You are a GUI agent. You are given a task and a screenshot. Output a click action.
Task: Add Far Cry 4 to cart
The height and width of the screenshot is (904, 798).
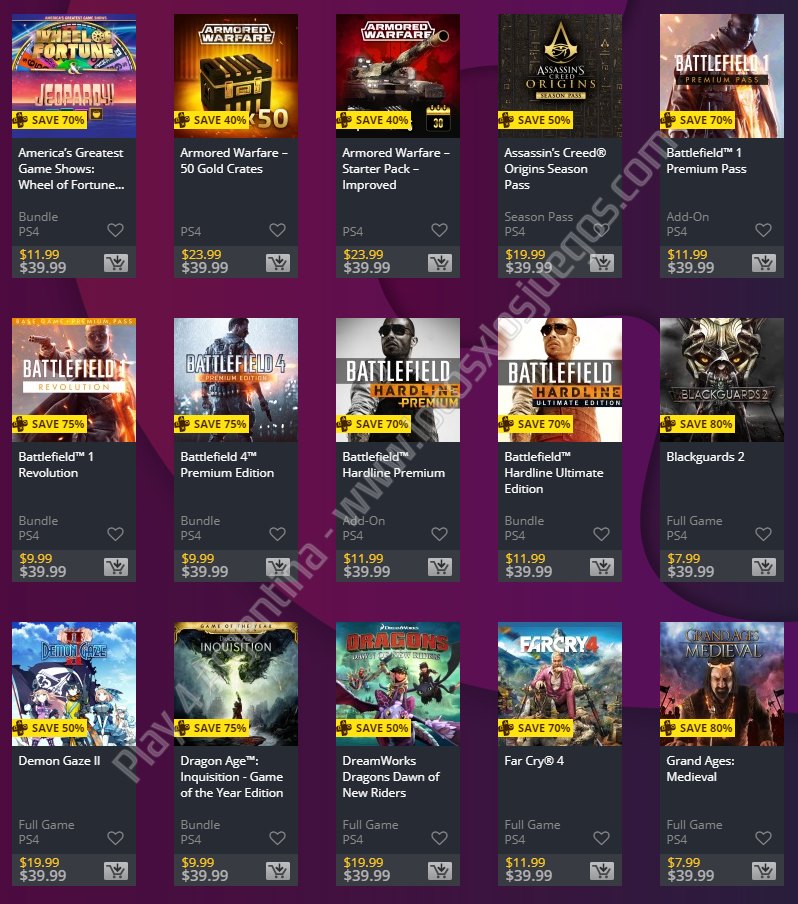click(602, 871)
